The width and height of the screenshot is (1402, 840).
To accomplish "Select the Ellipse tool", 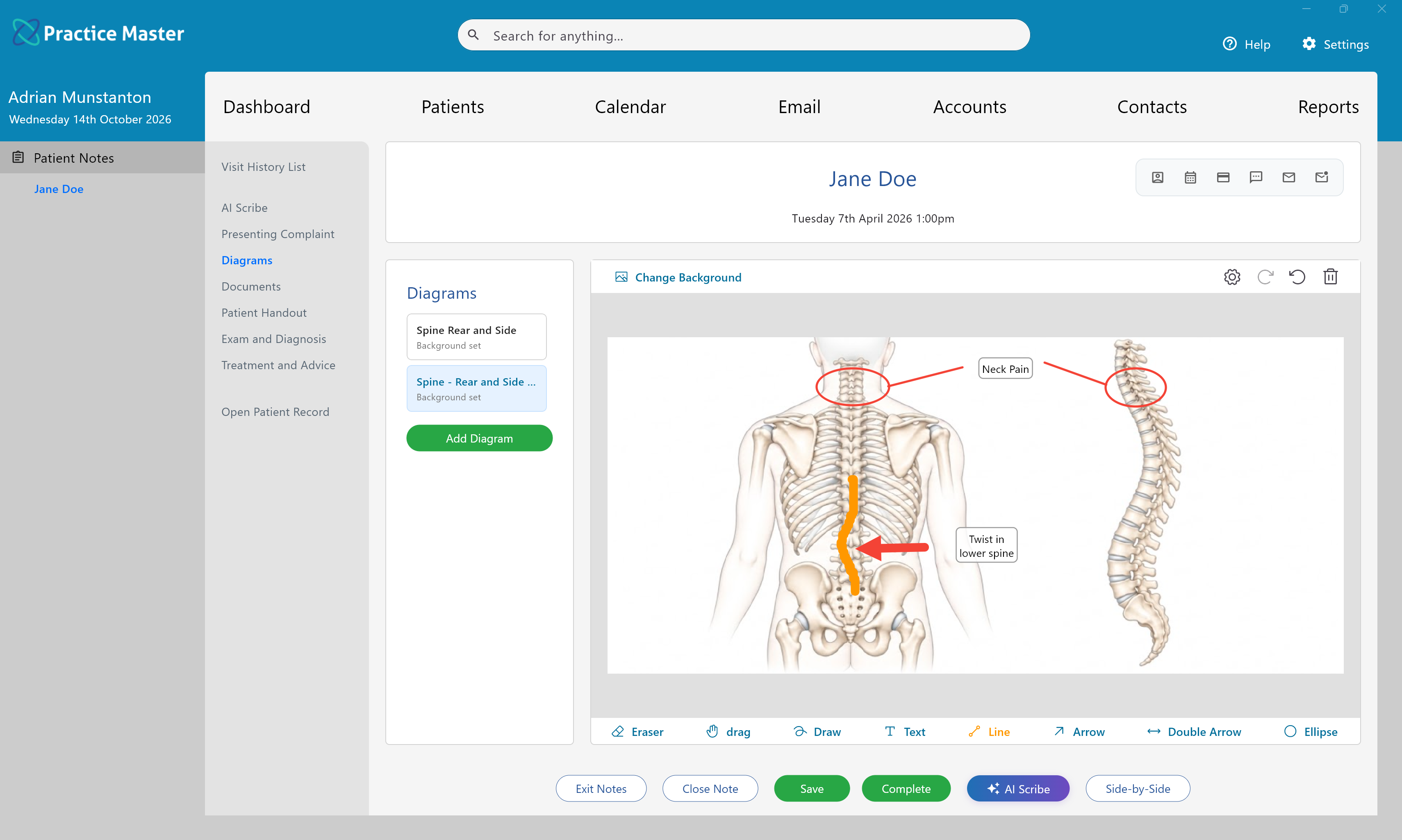I will 1310,731.
